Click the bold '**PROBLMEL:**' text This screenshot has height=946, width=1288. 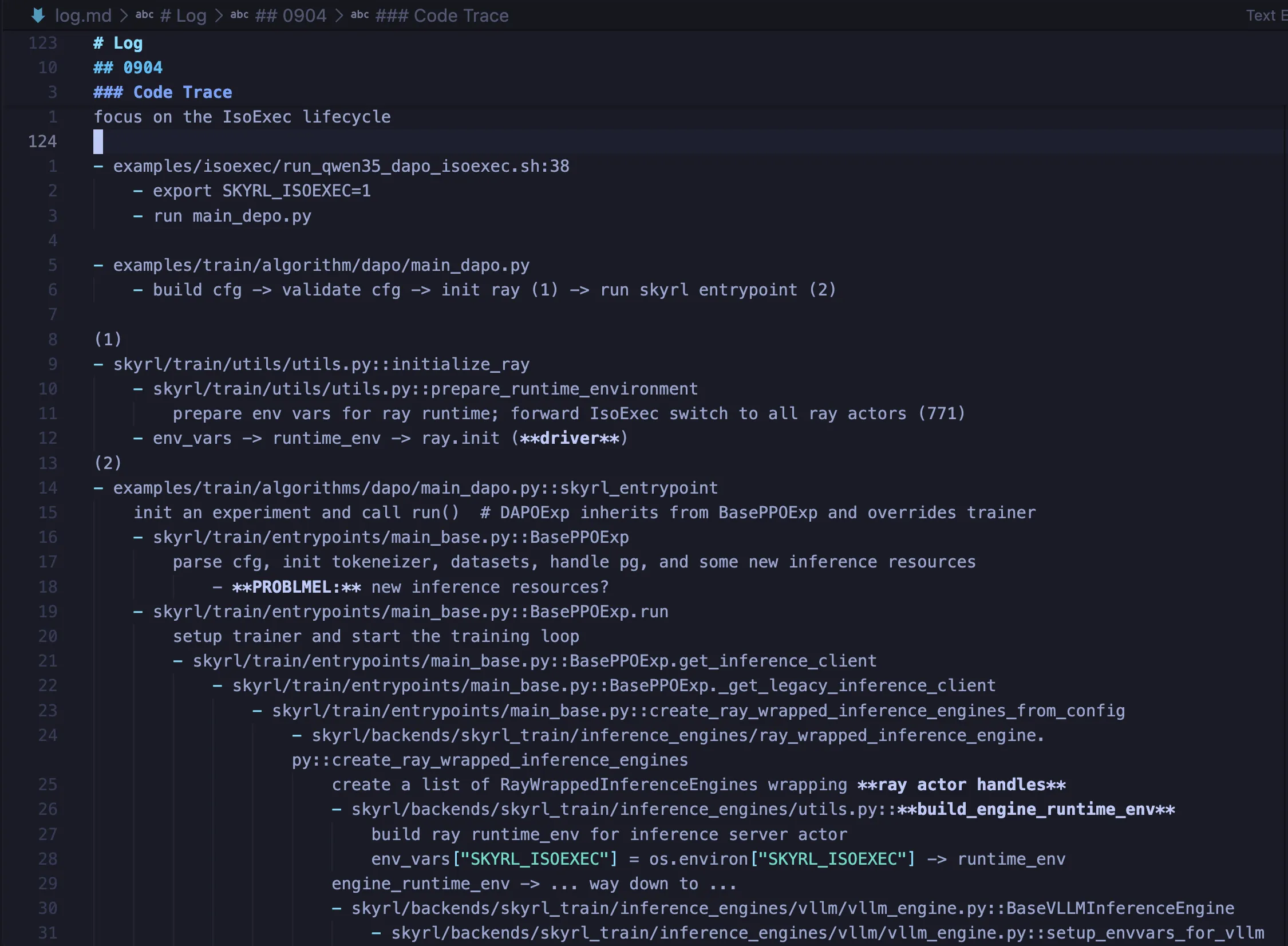pos(297,587)
